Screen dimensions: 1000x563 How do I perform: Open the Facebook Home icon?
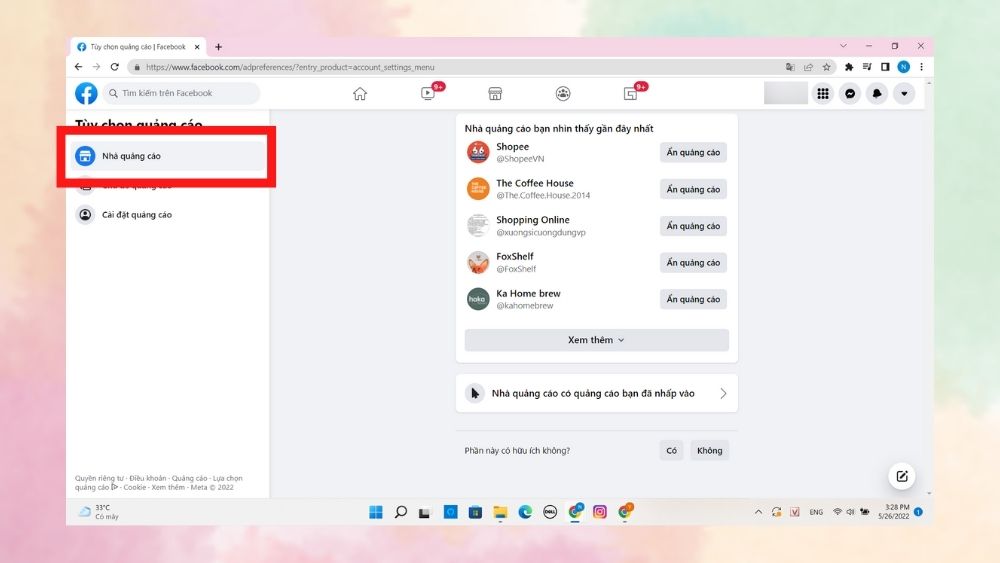point(360,93)
